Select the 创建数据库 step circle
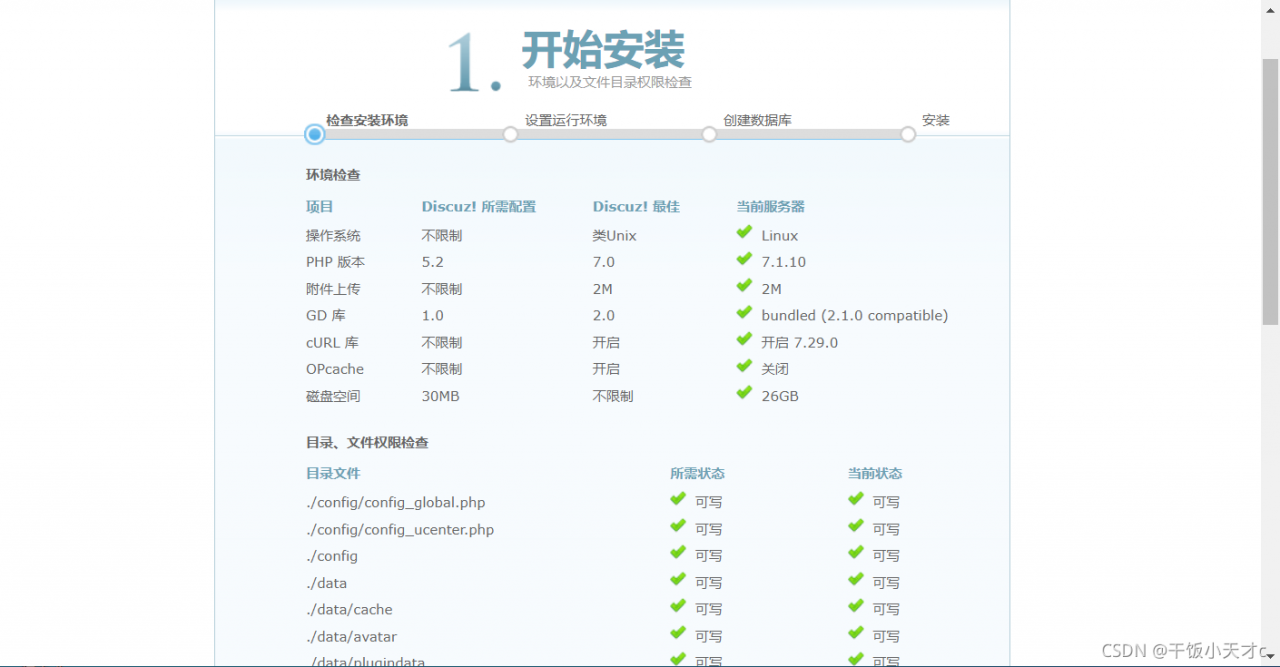This screenshot has width=1280, height=667. click(x=709, y=134)
